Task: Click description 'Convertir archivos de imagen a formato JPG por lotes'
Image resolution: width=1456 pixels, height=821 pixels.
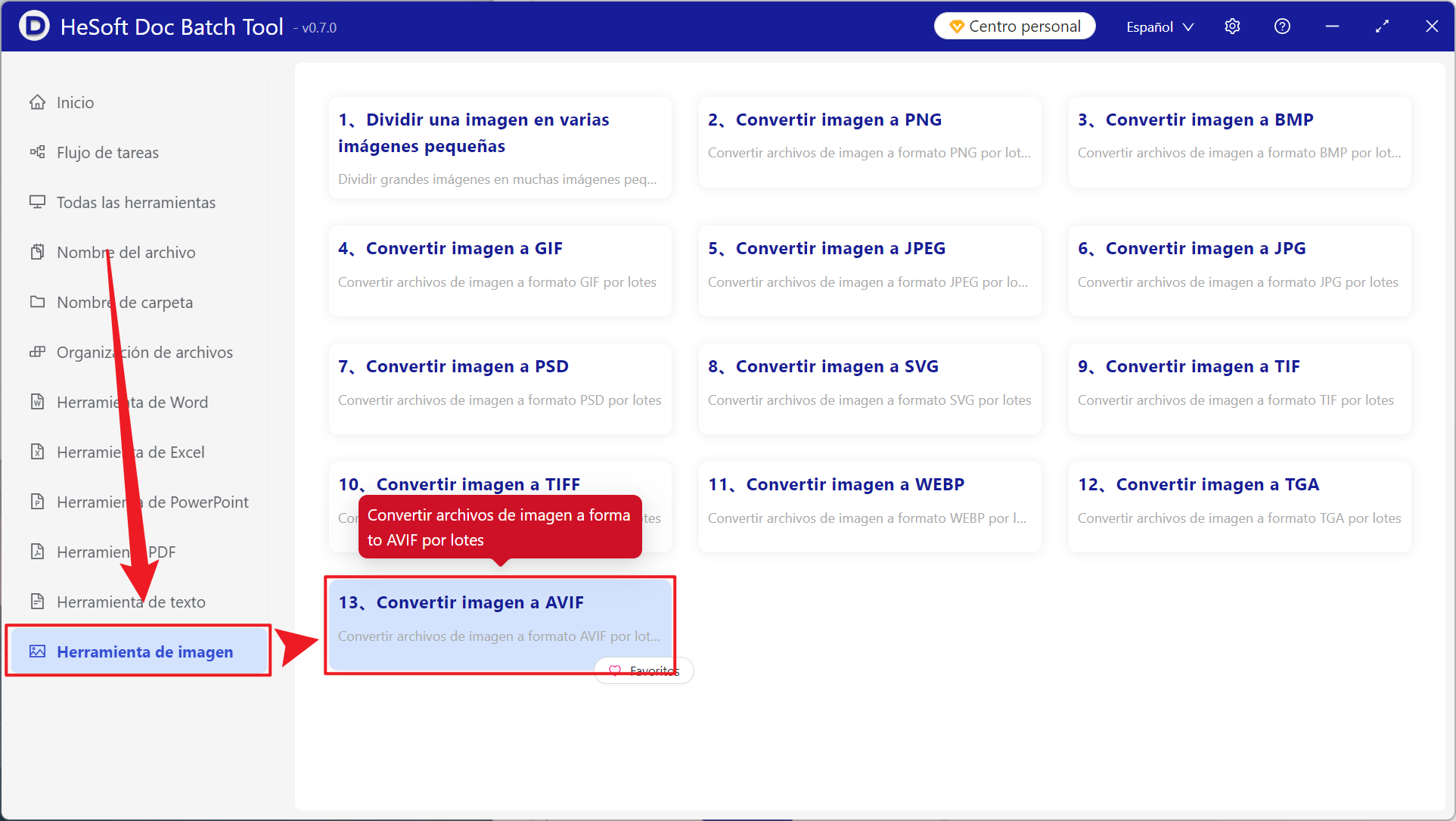Action: [x=1238, y=281]
